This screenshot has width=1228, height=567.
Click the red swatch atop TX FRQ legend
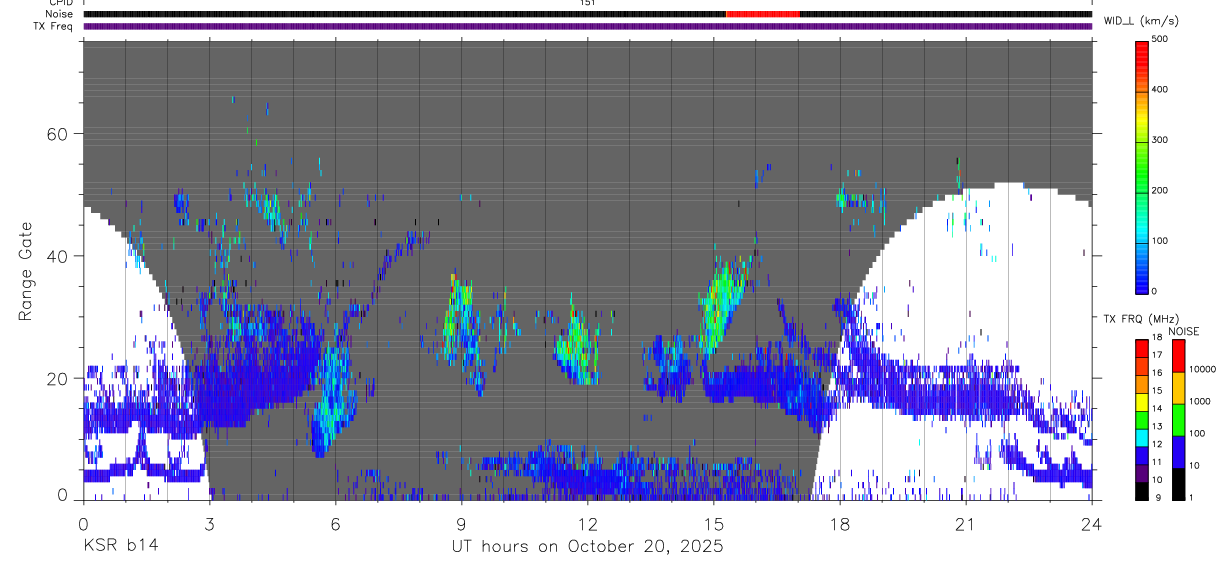pyautogui.click(x=1141, y=349)
